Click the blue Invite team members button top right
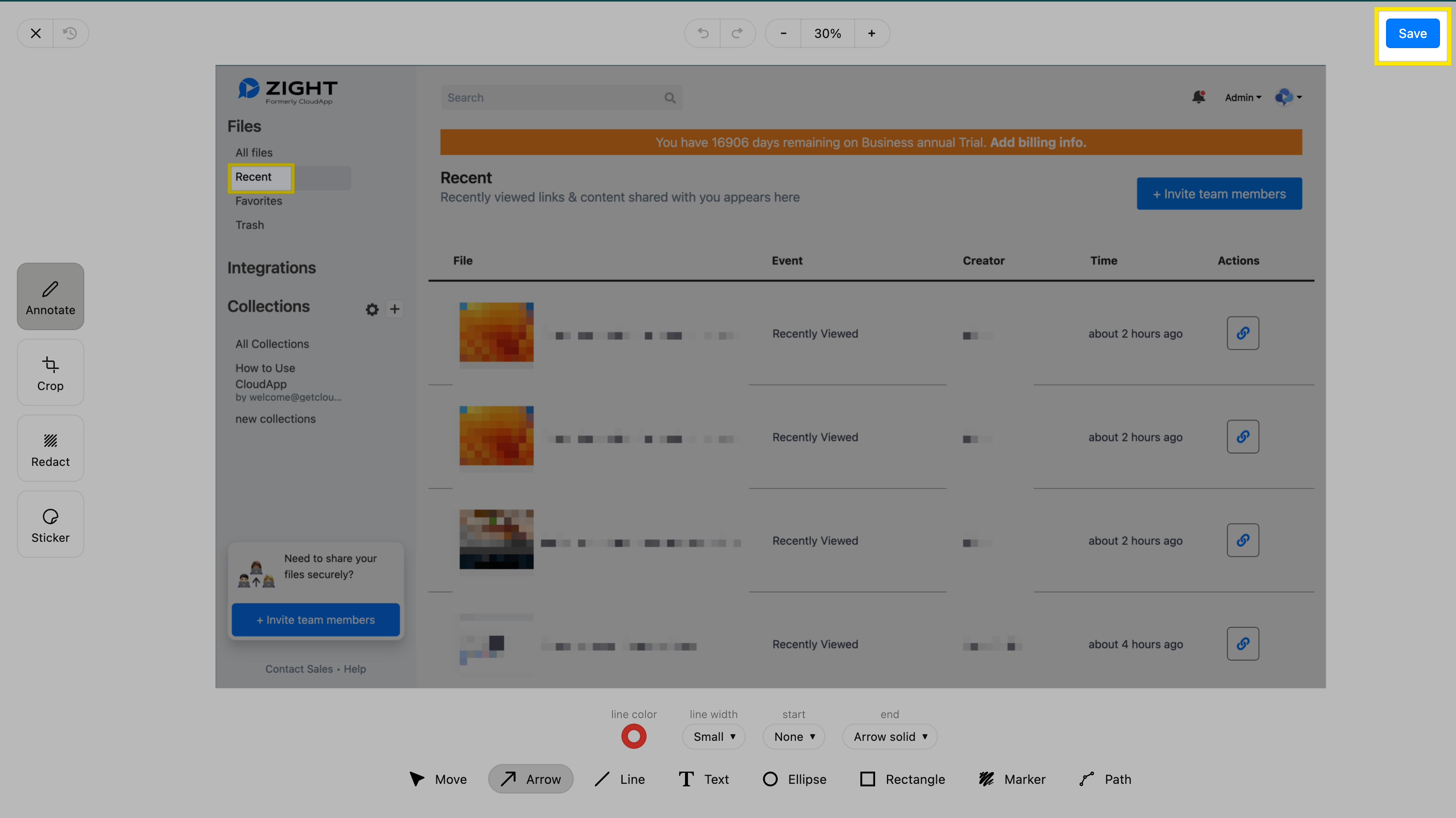This screenshot has height=818, width=1456. 1219,194
